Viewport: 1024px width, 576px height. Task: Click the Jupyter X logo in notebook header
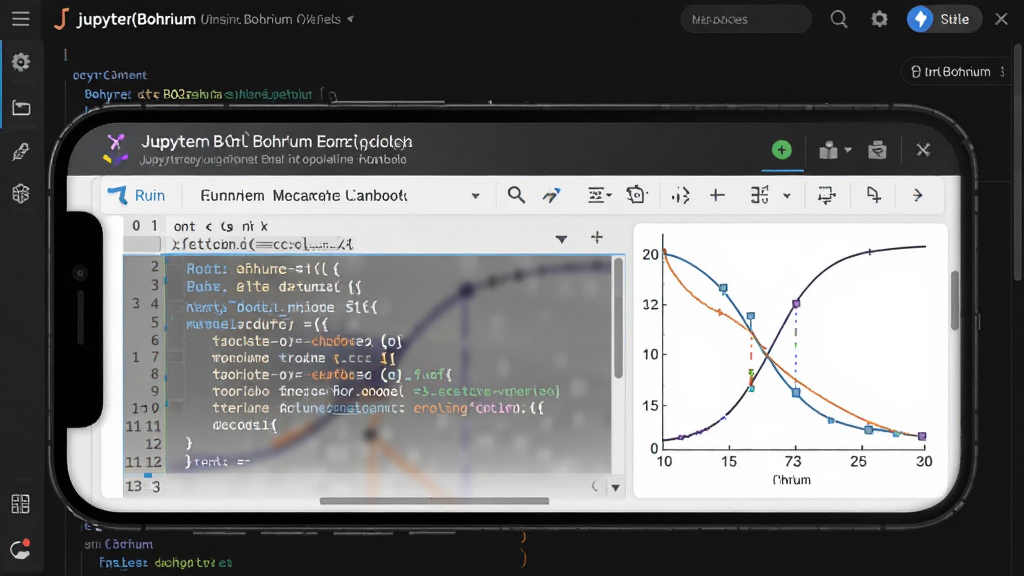pyautogui.click(x=116, y=149)
